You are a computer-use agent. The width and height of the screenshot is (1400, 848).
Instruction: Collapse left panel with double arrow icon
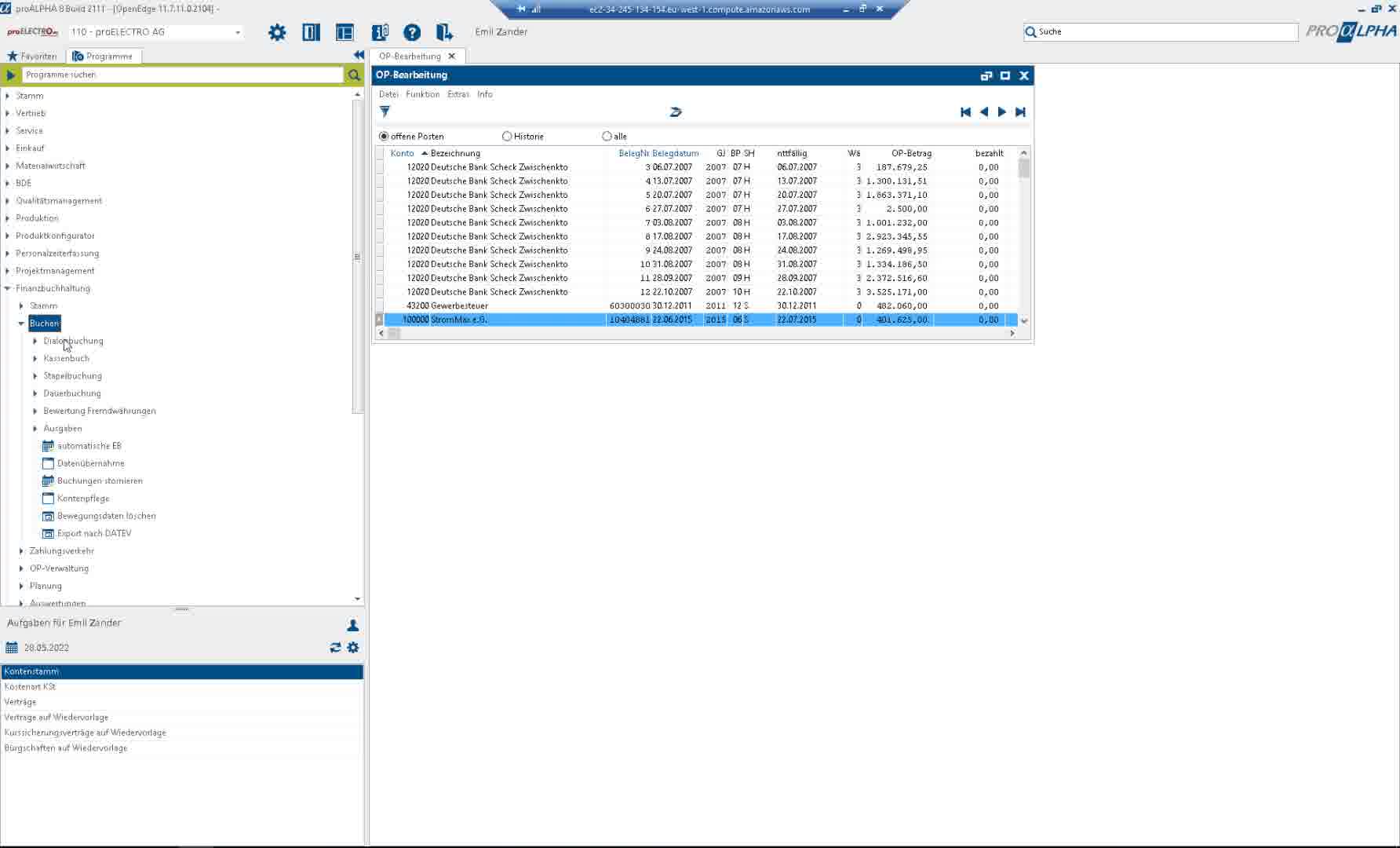click(359, 55)
